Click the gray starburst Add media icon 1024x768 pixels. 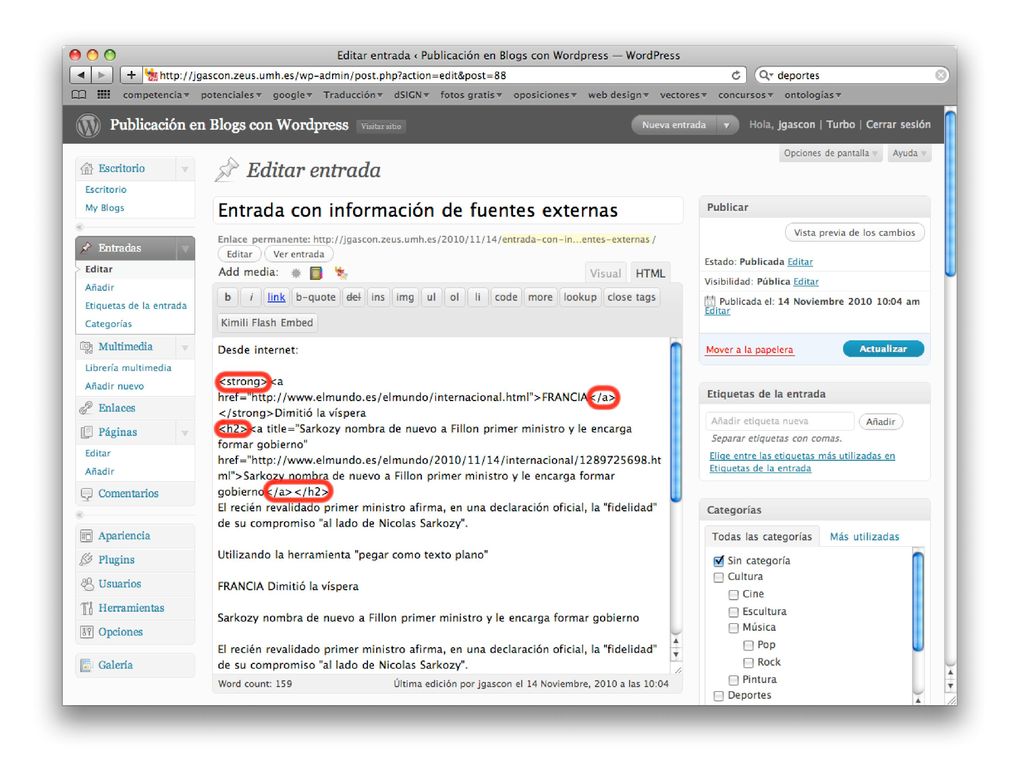[296, 273]
